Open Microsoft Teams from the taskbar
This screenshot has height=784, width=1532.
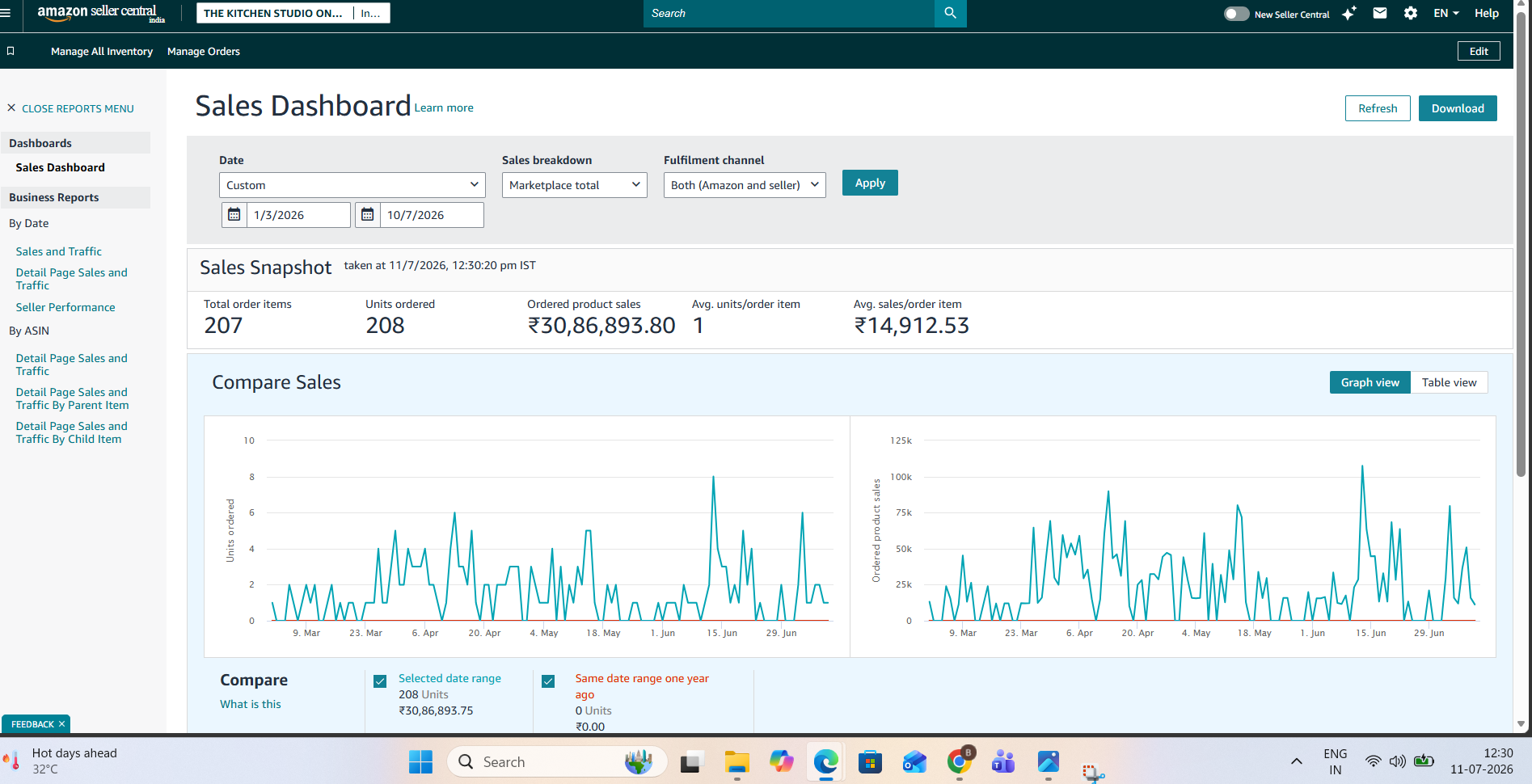point(1003,762)
